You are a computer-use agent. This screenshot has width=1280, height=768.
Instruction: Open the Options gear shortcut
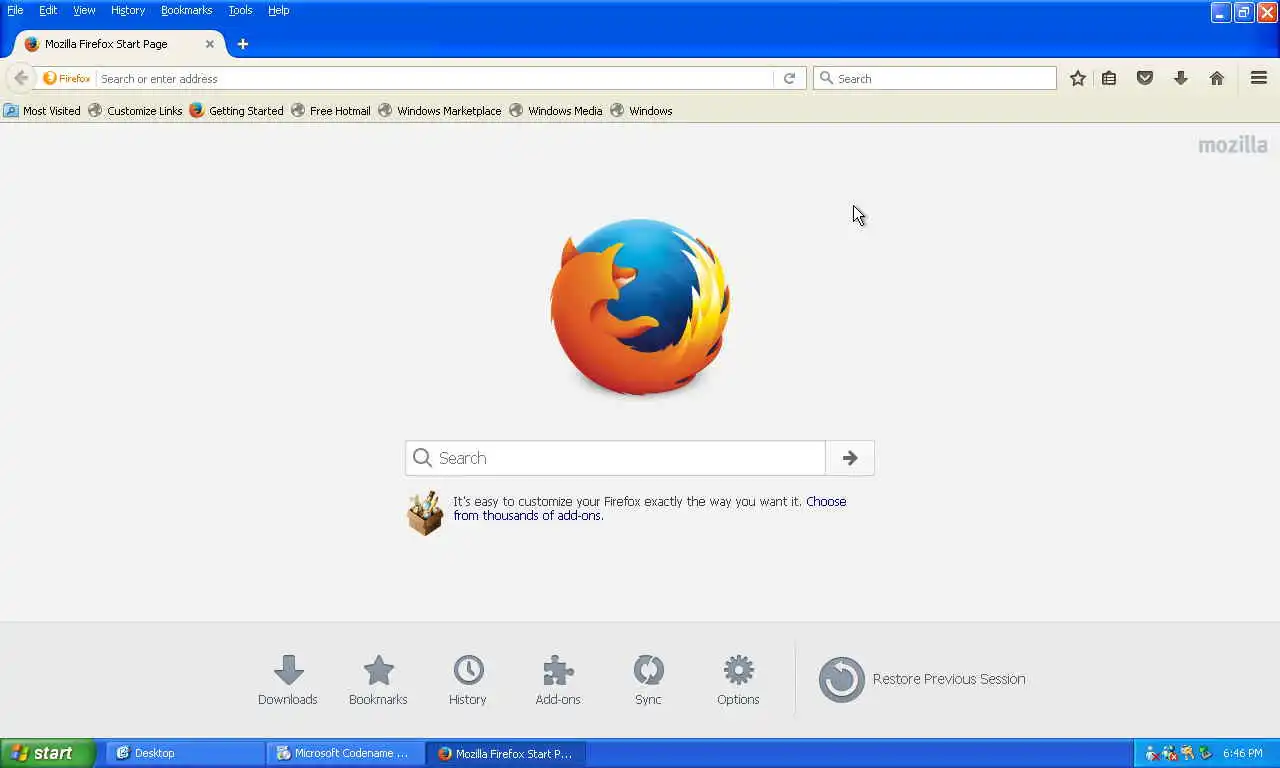[738, 680]
